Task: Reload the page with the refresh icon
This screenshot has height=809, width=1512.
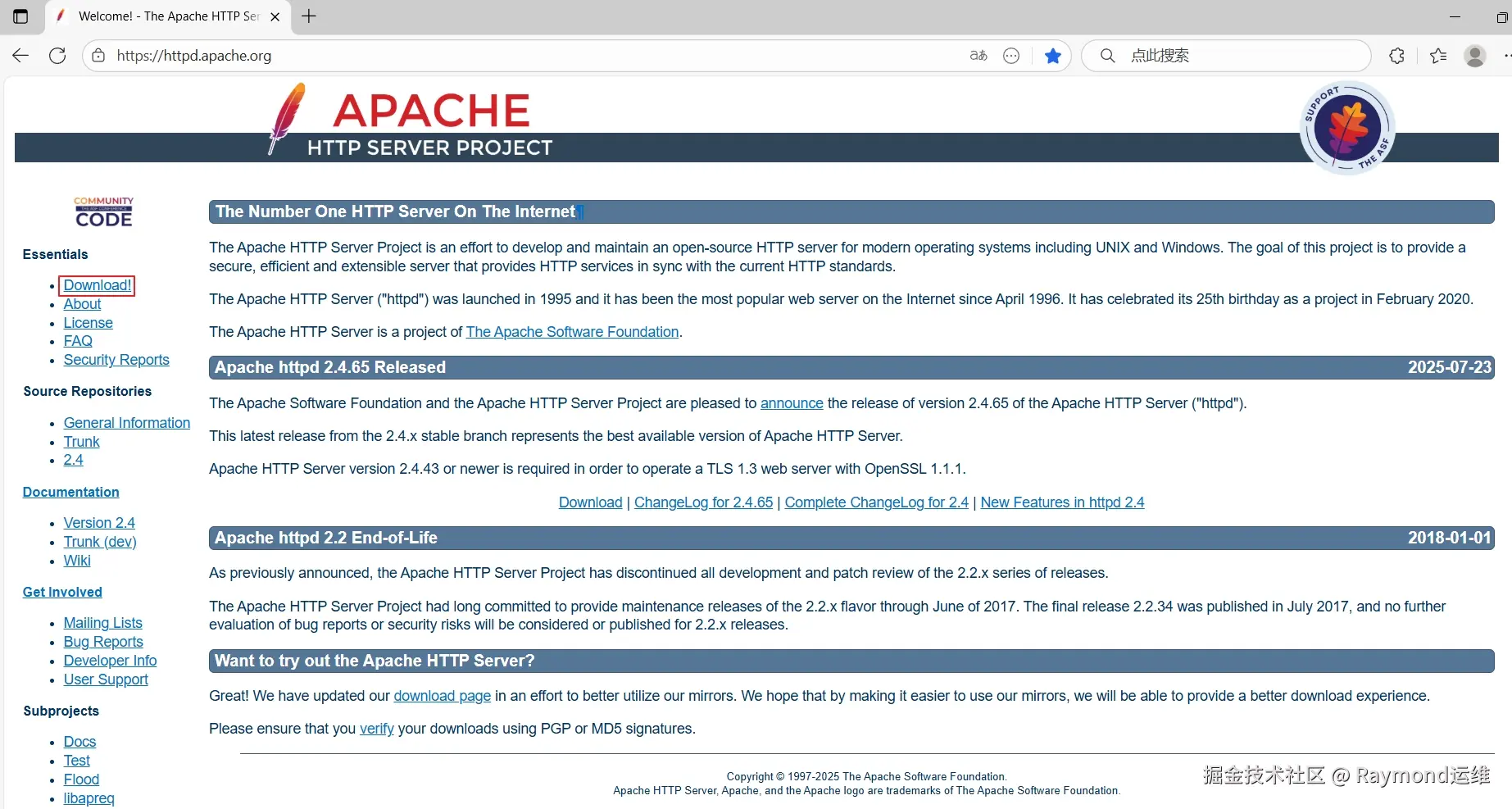Action: 57,56
